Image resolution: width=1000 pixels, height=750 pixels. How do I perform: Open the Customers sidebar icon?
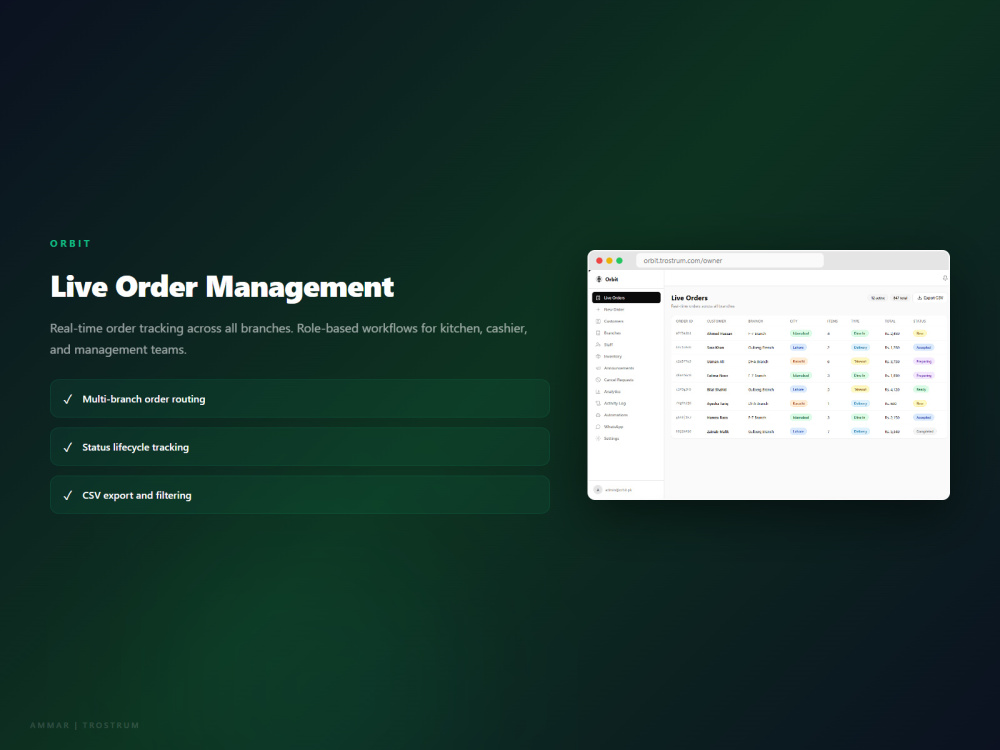(x=598, y=321)
